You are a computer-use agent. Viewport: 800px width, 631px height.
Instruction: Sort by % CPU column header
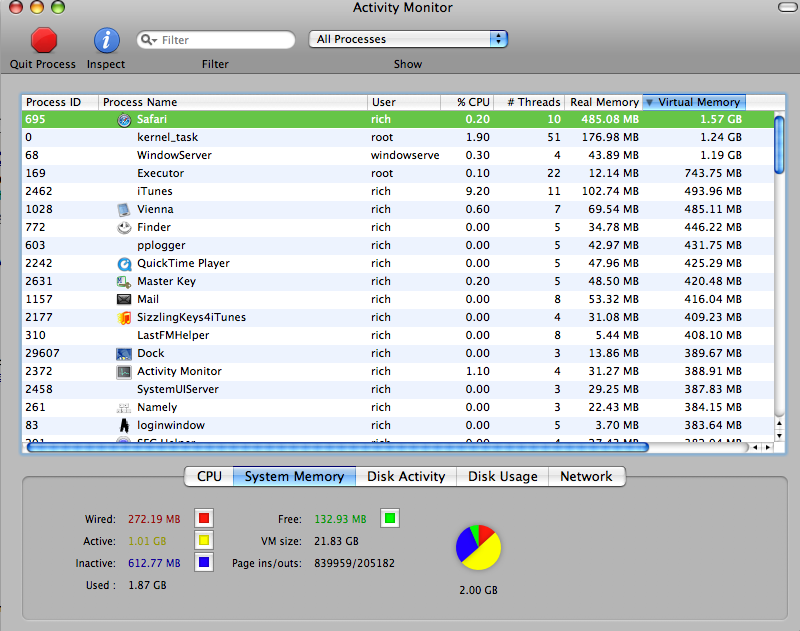[467, 102]
